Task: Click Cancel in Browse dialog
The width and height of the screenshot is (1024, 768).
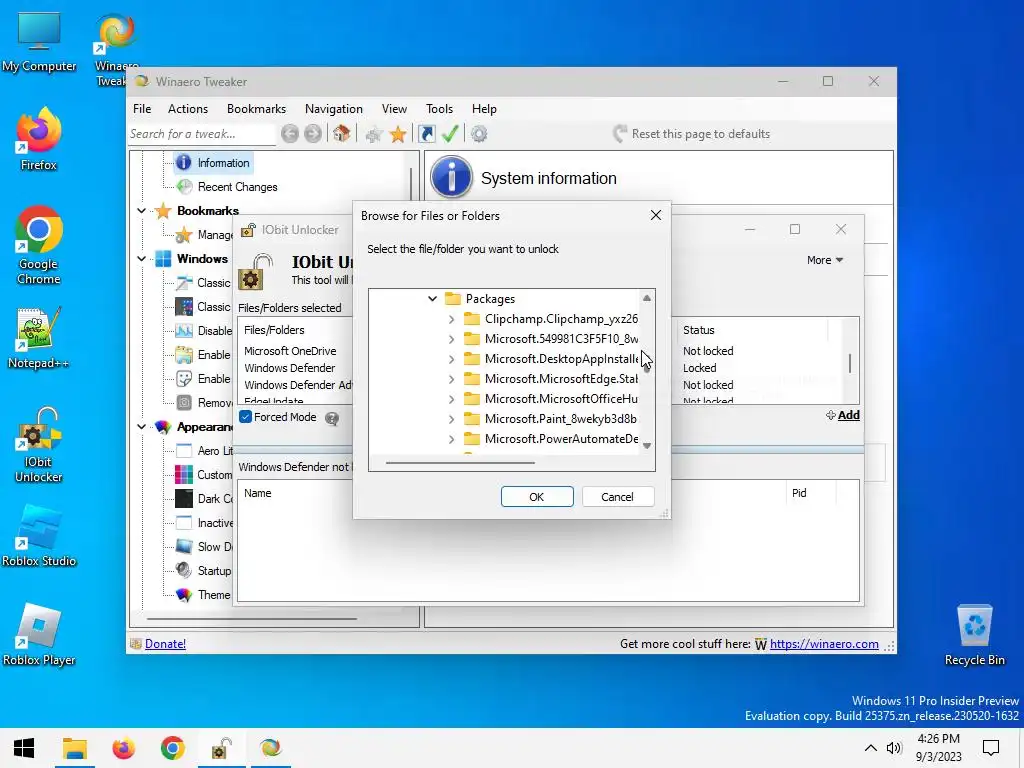Action: (617, 496)
